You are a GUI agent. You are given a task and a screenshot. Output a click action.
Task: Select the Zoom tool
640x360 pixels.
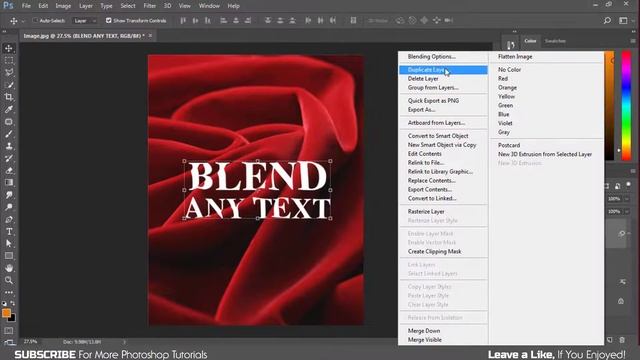click(9, 280)
